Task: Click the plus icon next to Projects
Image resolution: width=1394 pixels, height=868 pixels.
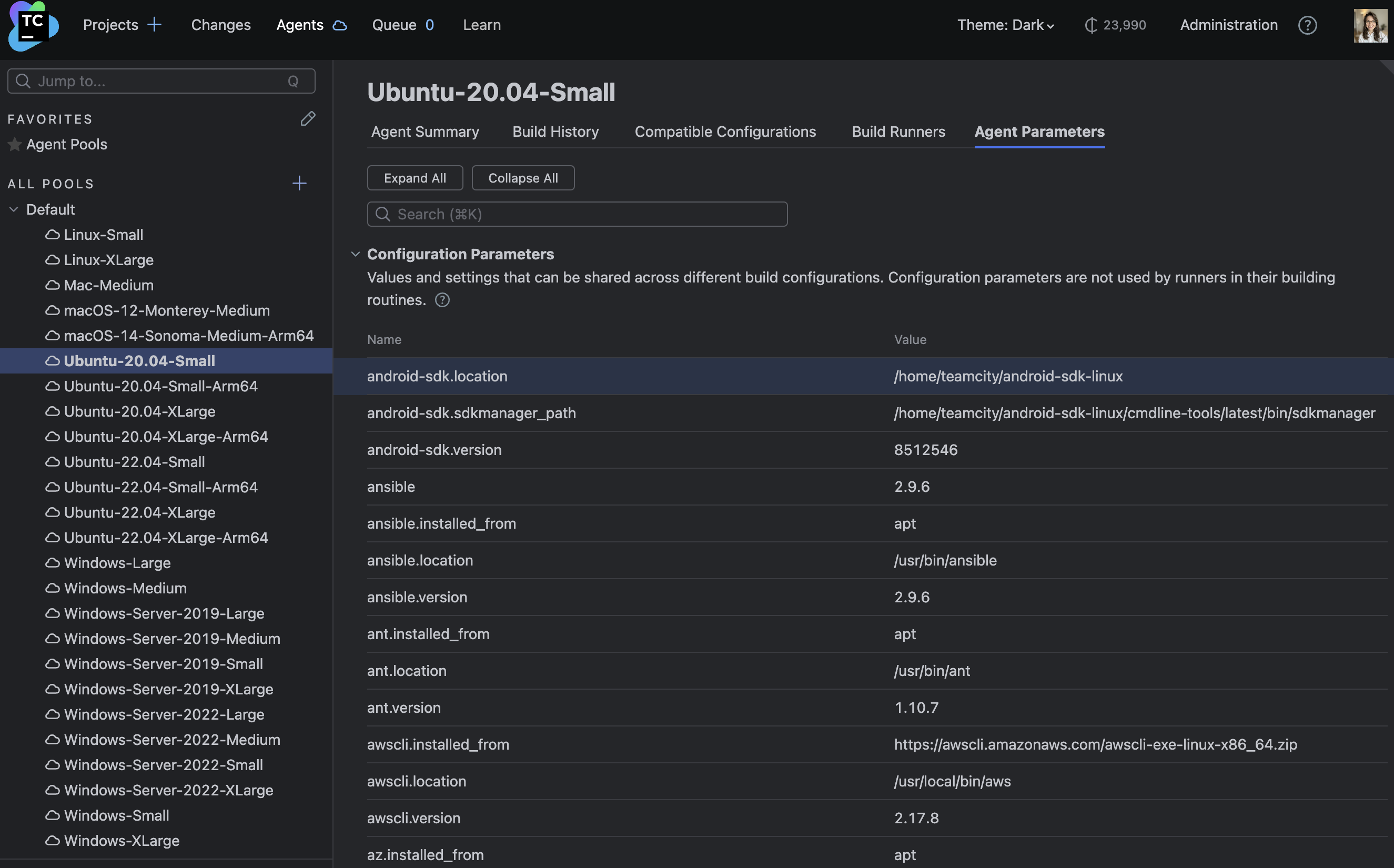Action: (x=154, y=25)
